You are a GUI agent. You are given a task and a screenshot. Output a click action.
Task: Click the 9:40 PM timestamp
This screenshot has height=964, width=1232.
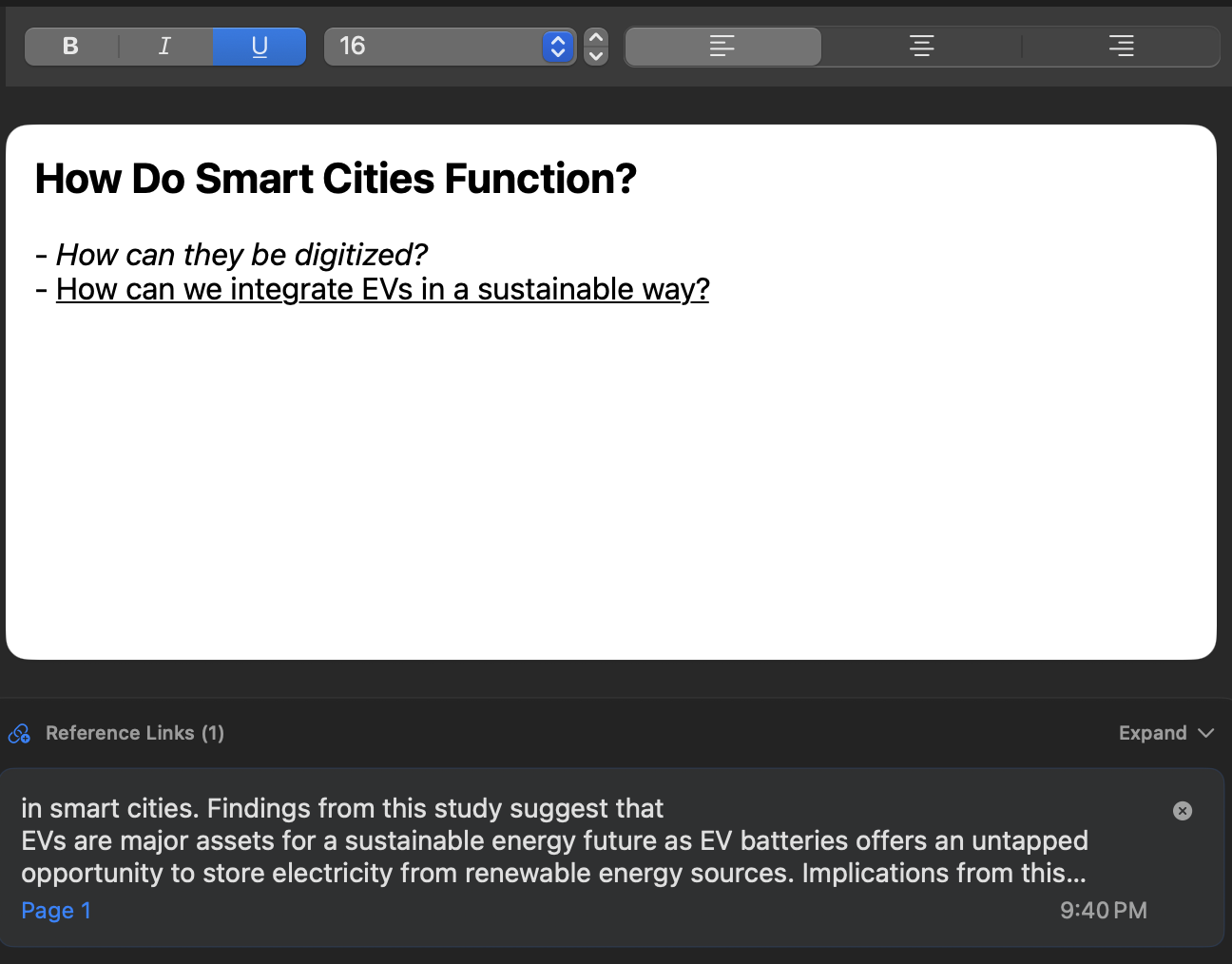[1104, 911]
